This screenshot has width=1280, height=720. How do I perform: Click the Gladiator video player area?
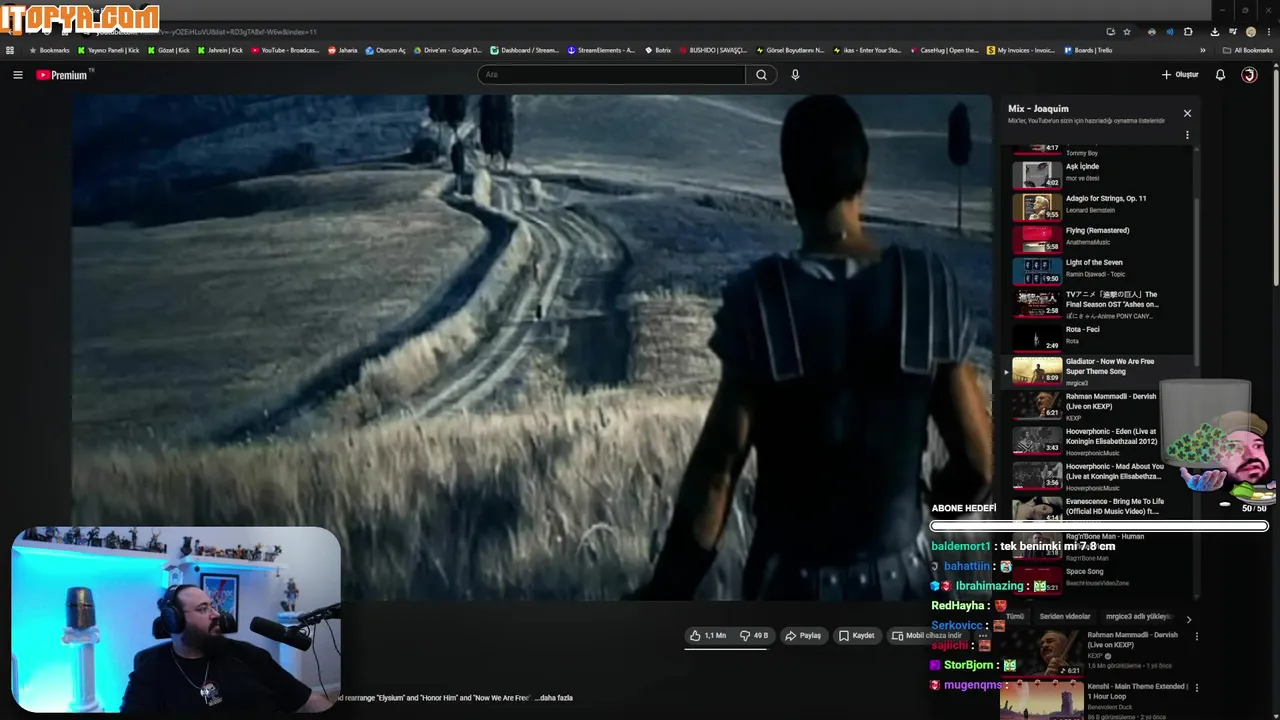[530, 347]
